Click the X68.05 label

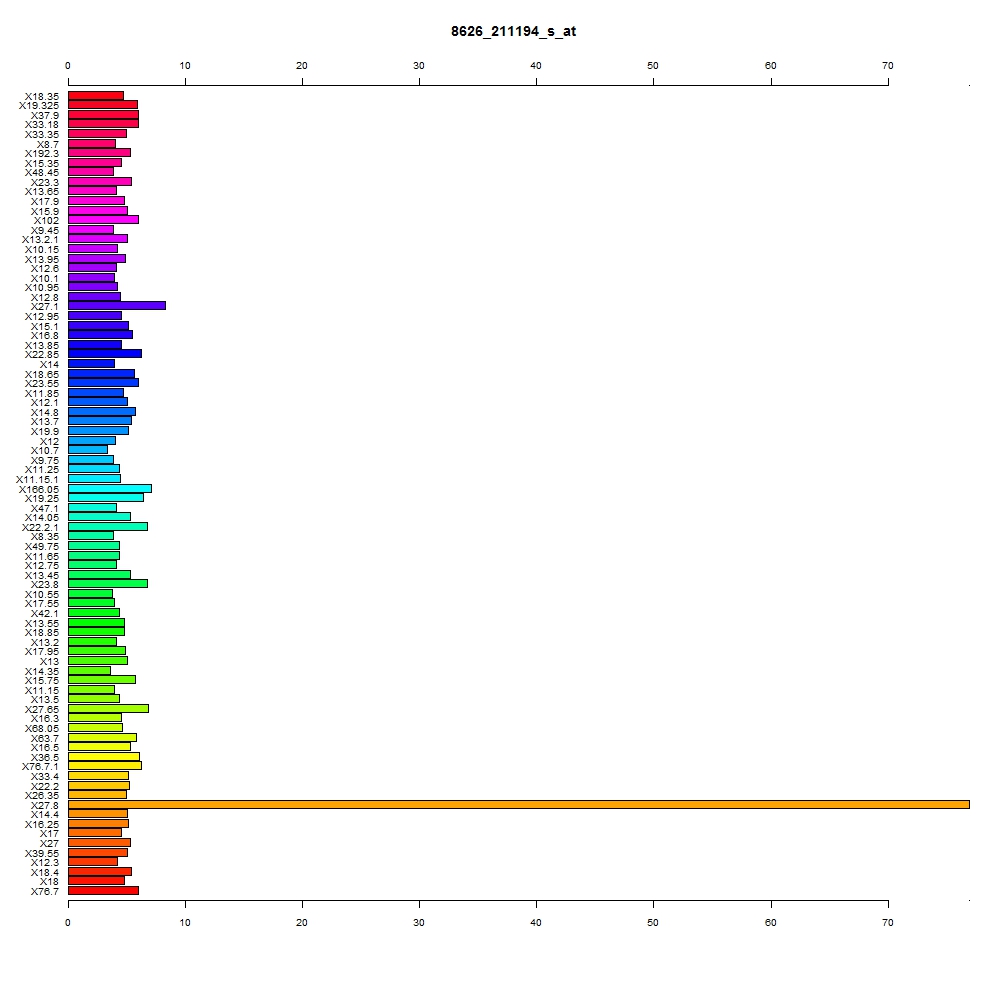(42, 728)
